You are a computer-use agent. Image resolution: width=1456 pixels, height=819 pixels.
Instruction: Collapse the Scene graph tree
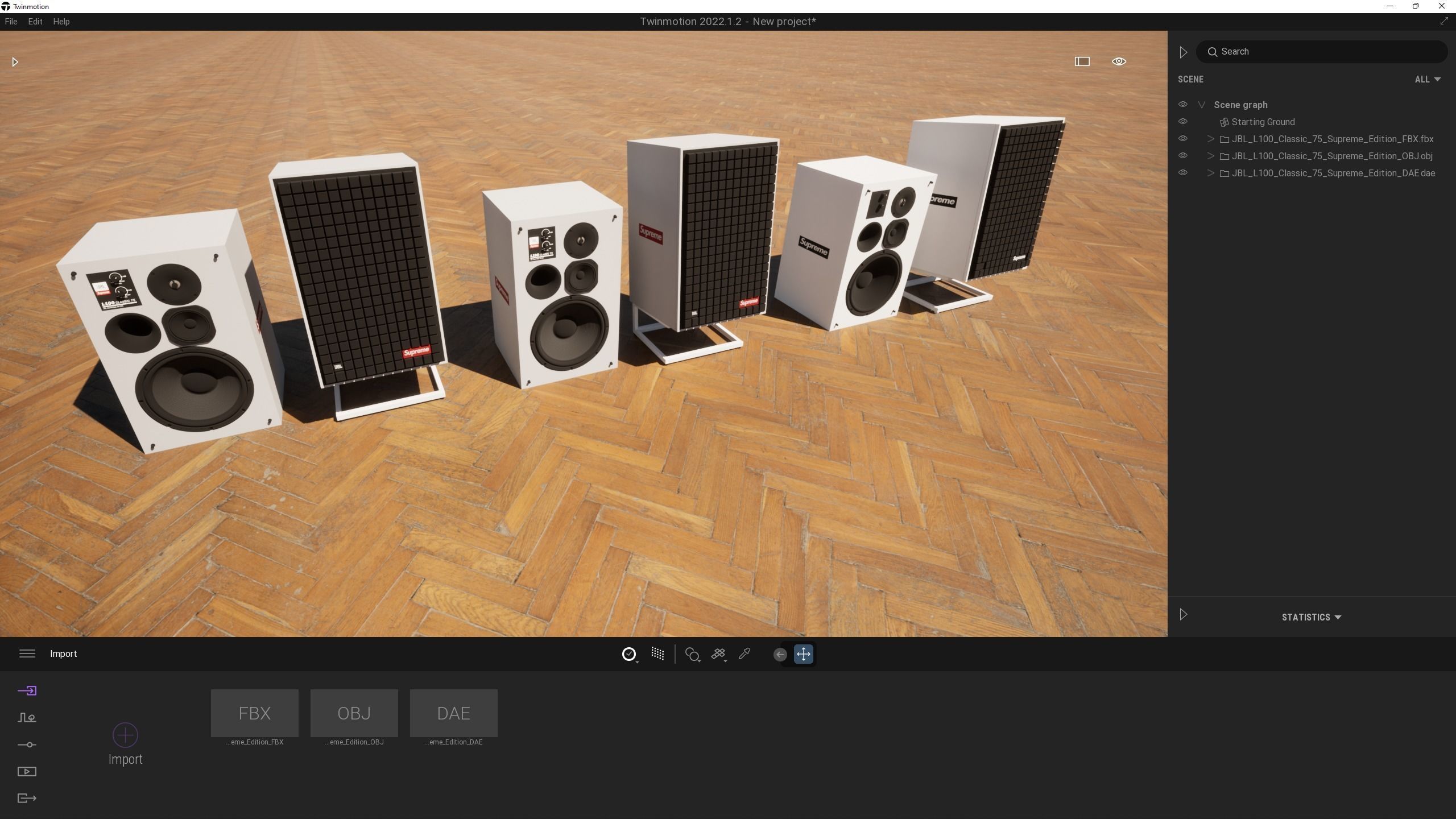click(x=1201, y=105)
